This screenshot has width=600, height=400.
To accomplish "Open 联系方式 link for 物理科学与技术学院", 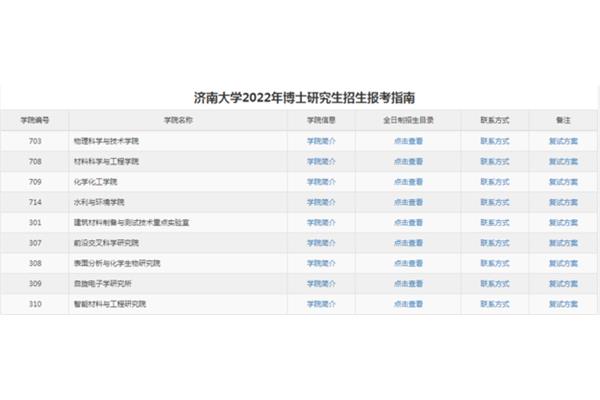I will (495, 141).
